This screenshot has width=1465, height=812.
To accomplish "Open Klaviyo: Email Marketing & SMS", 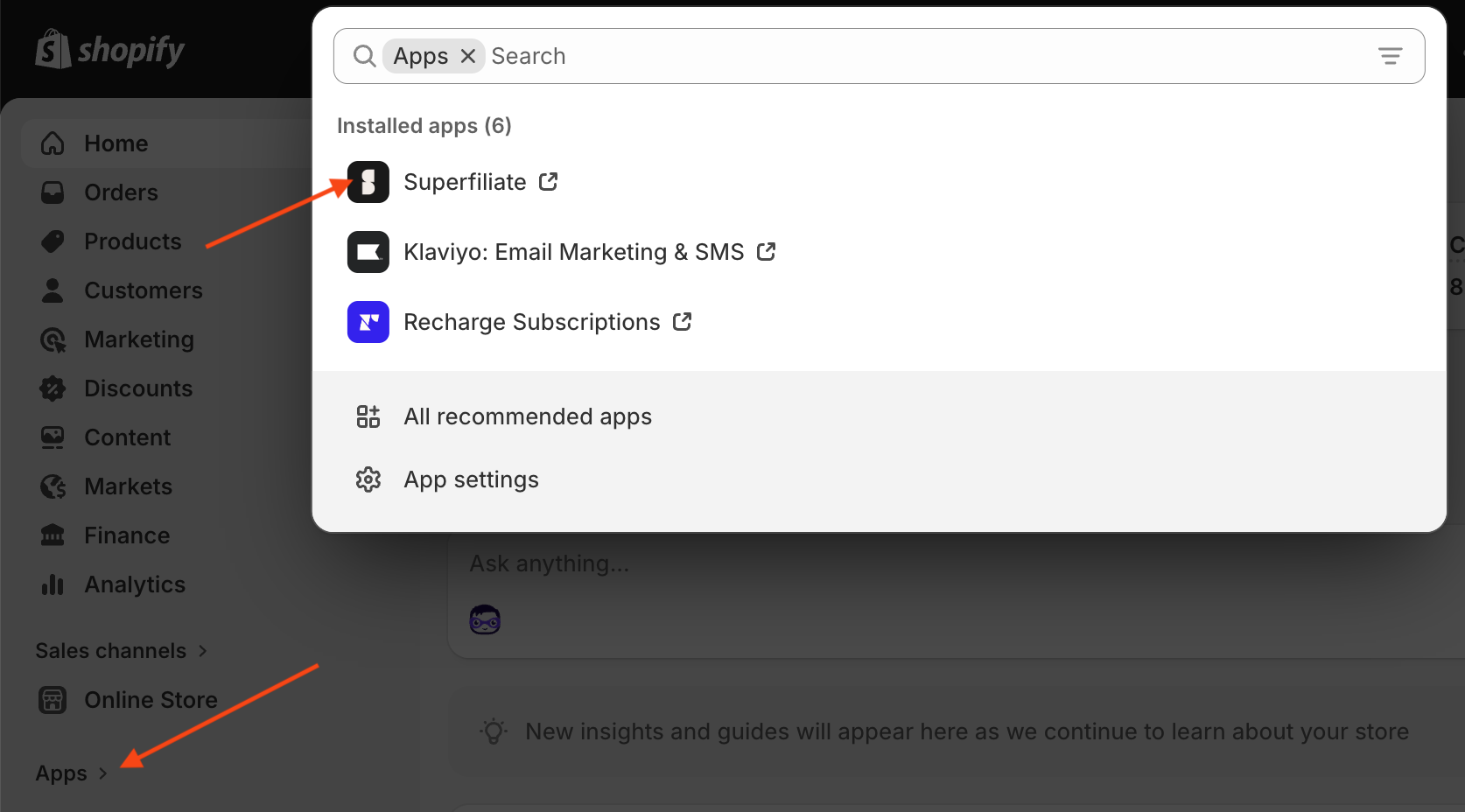I will click(573, 252).
